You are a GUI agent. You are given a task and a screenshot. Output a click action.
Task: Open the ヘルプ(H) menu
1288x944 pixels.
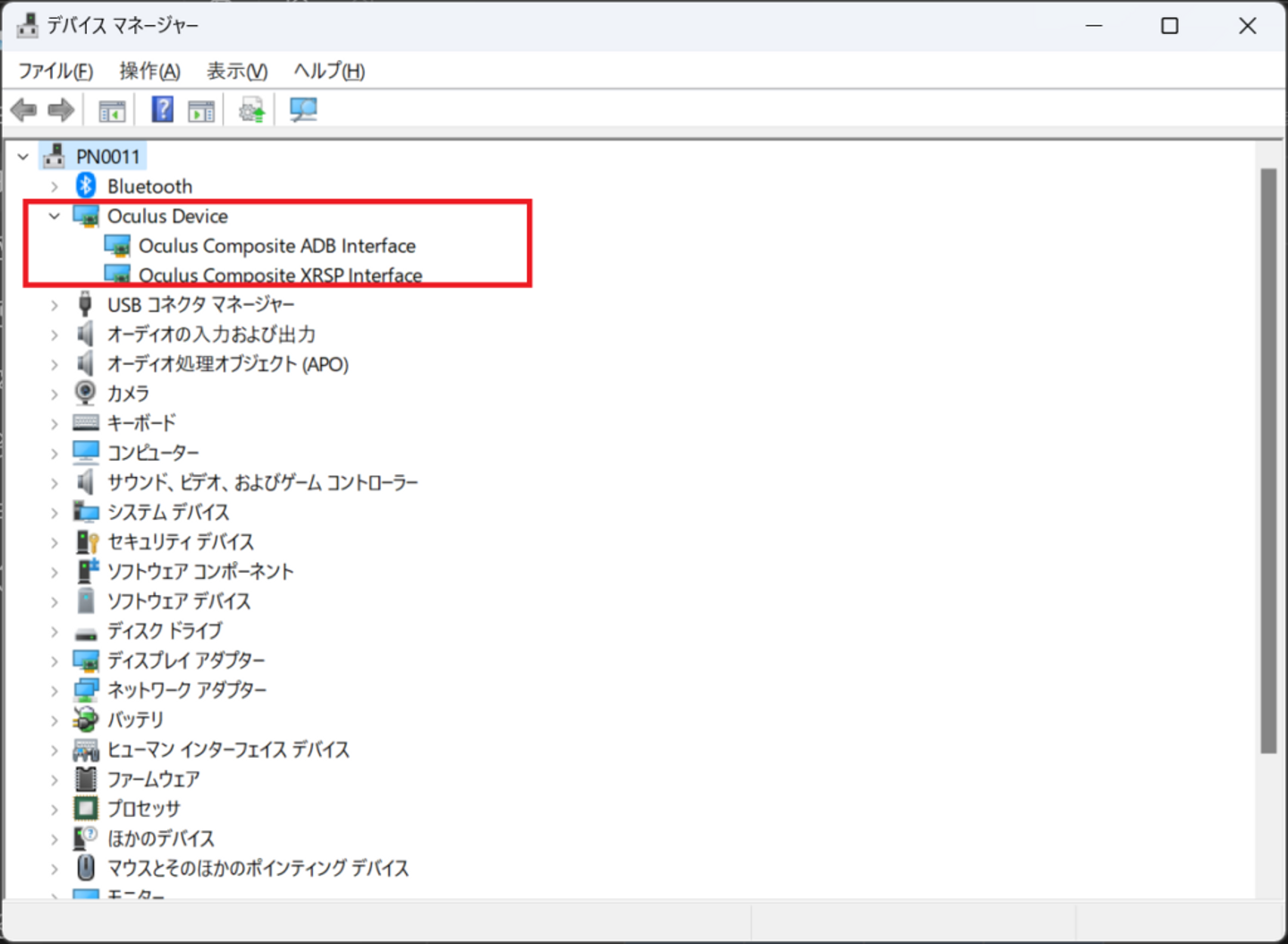tap(329, 71)
